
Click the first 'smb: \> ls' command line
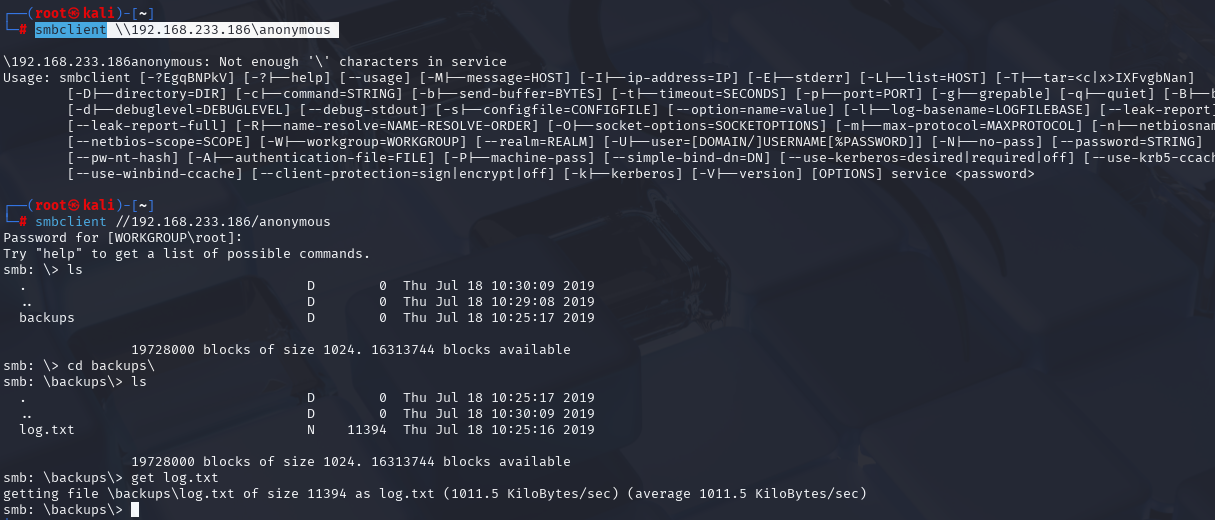(x=43, y=270)
